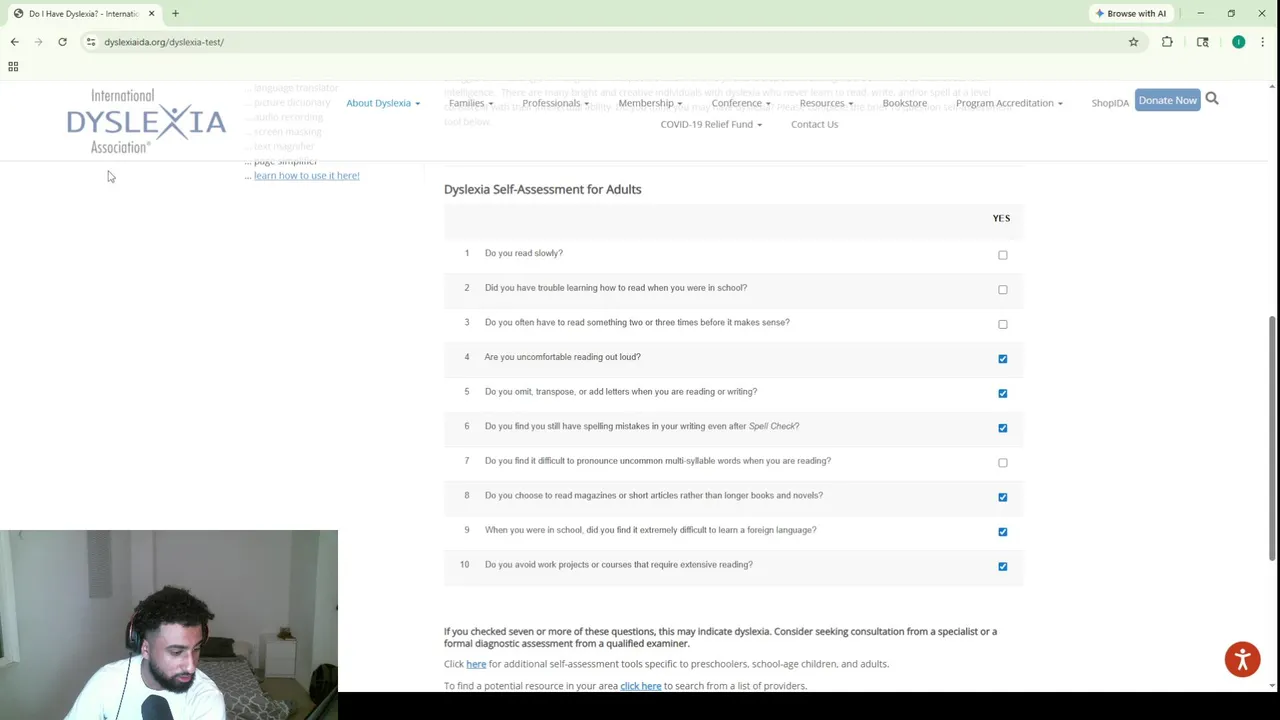Click the page vertical scrollbar thumb
The width and height of the screenshot is (1280, 720).
tap(1272, 438)
